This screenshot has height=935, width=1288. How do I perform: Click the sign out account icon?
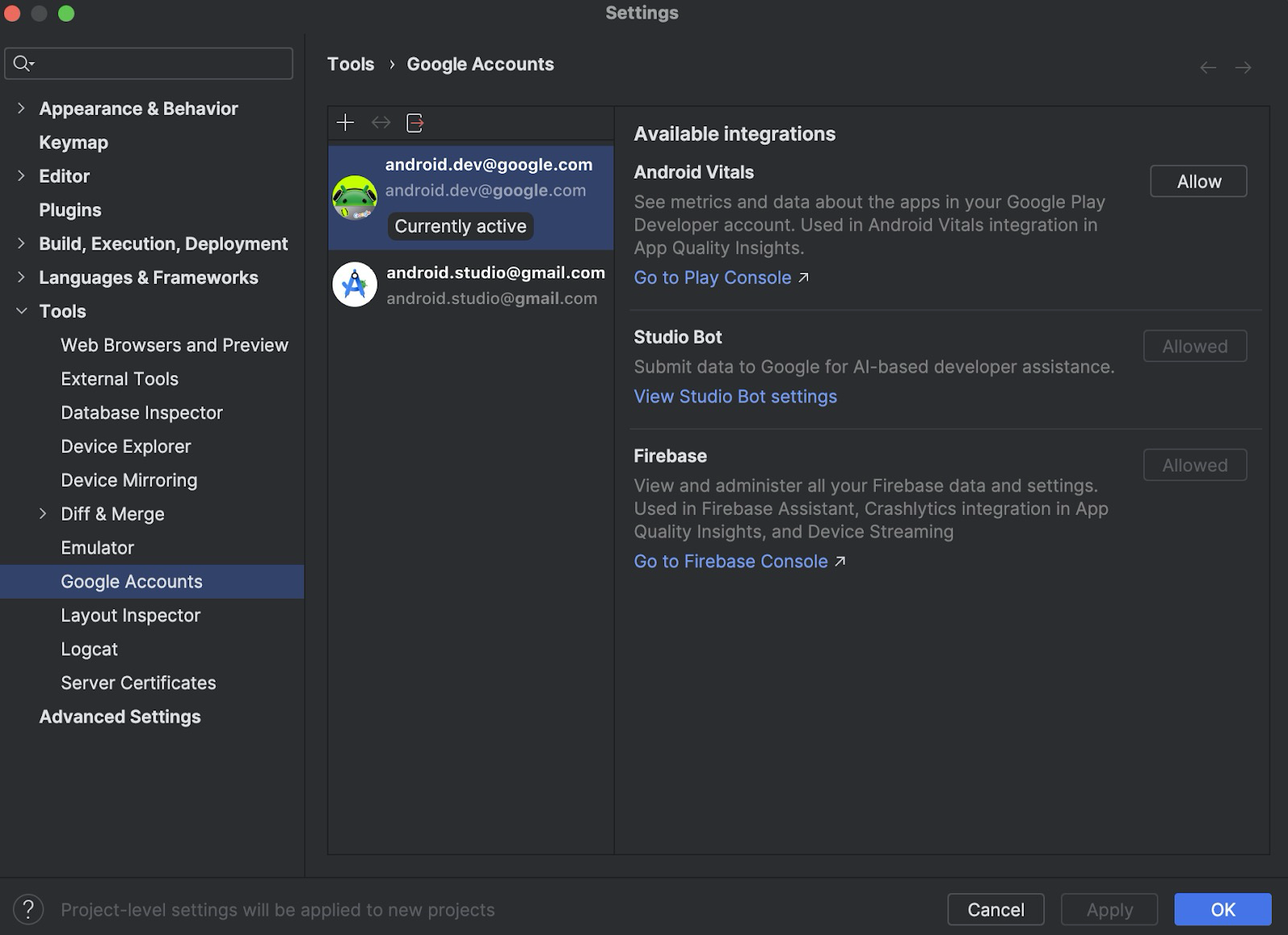tap(415, 122)
